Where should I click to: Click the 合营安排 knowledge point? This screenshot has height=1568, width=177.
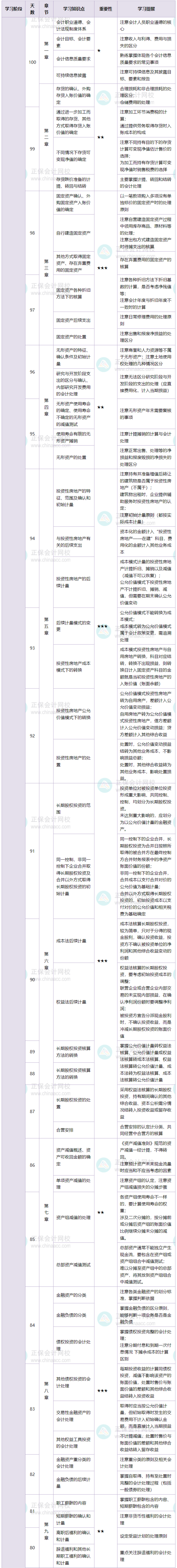tap(74, 1130)
